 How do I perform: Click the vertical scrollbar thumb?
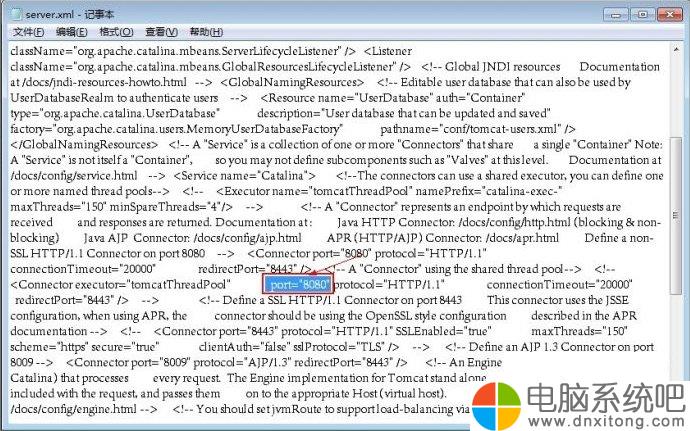pyautogui.click(x=676, y=215)
